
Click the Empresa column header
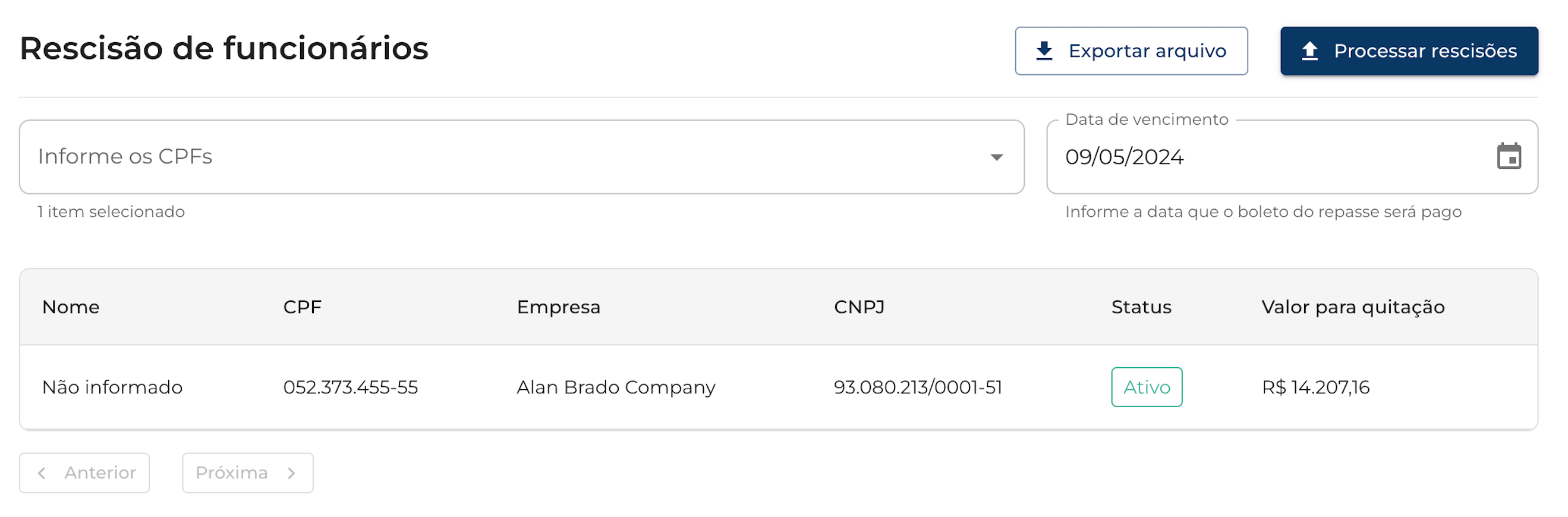(558, 307)
